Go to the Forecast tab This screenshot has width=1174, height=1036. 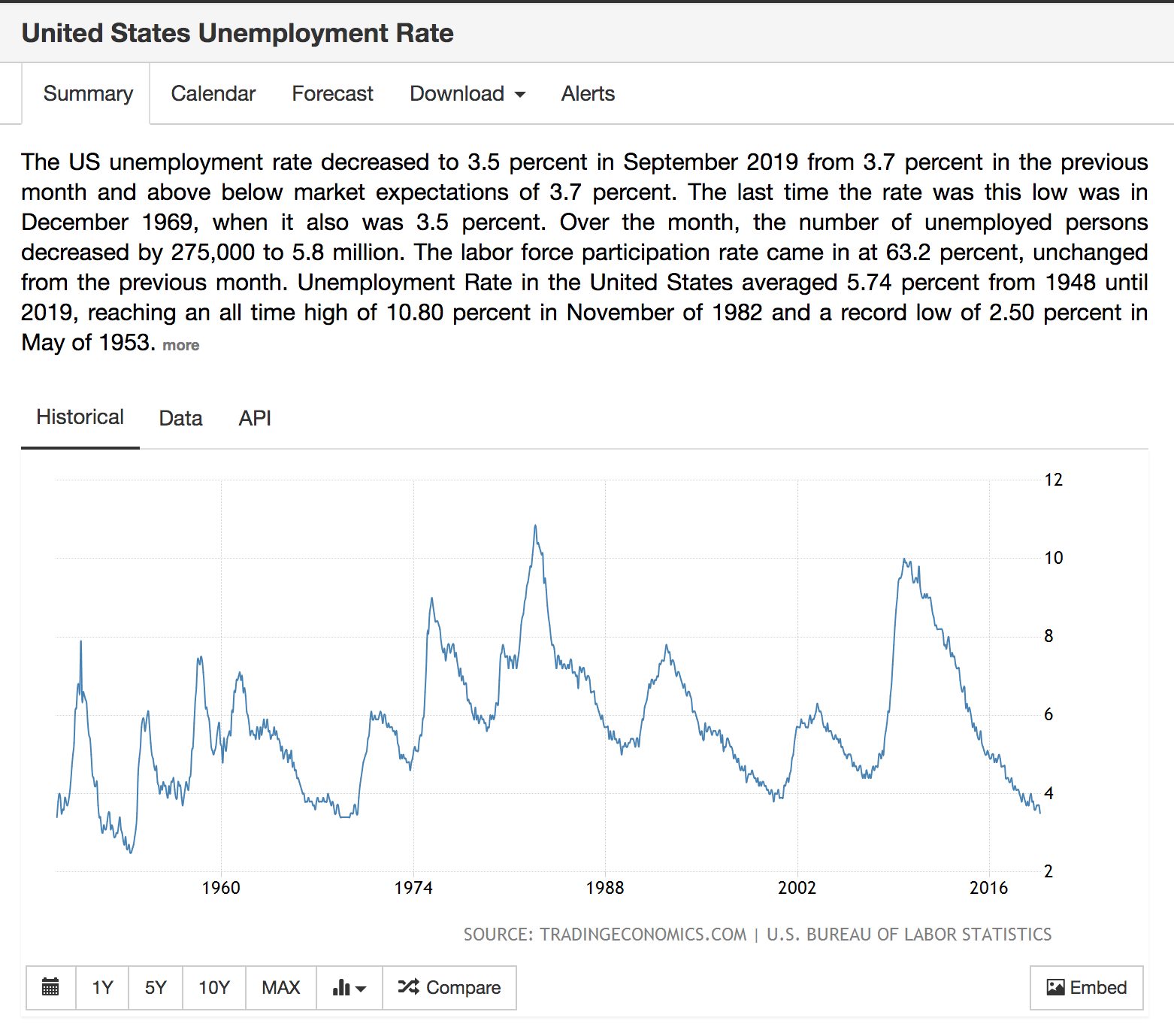[x=332, y=94]
